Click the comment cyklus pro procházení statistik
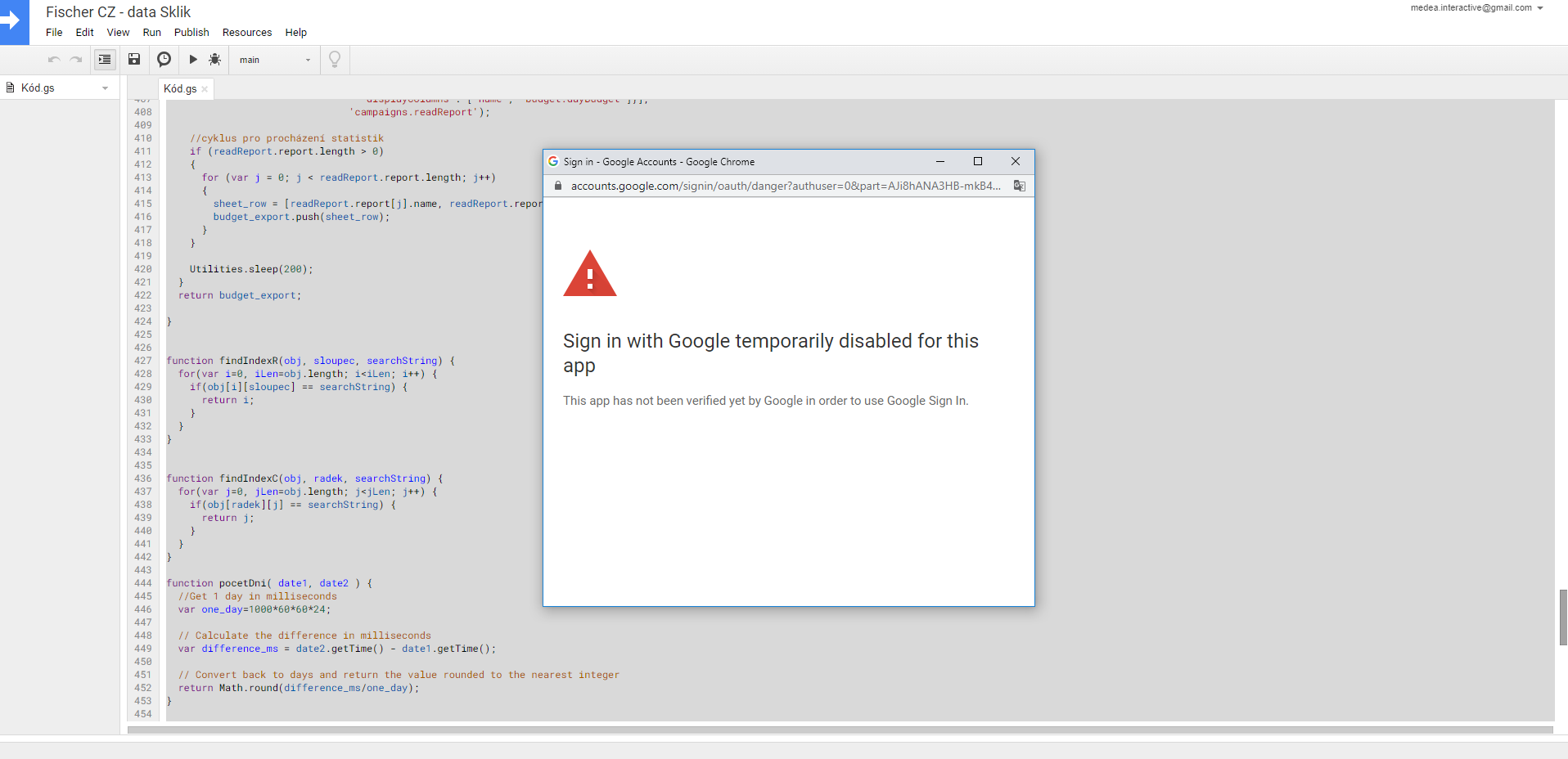The height and width of the screenshot is (759, 1568). tap(286, 138)
